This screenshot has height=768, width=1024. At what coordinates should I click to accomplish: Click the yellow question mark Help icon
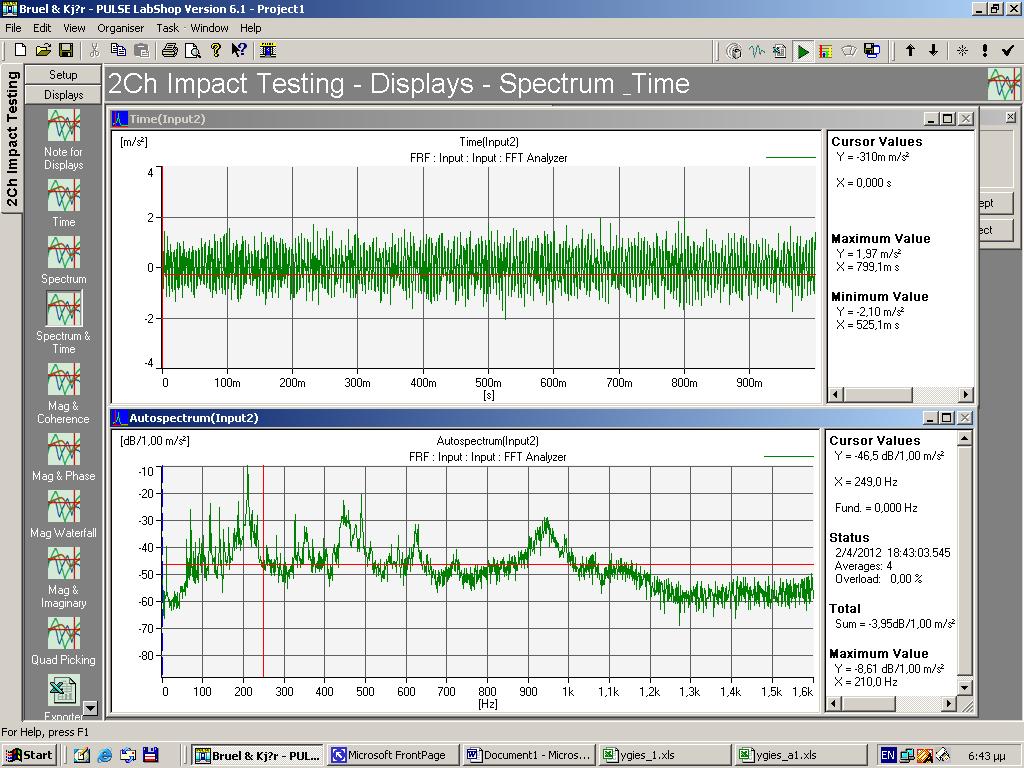[216, 50]
